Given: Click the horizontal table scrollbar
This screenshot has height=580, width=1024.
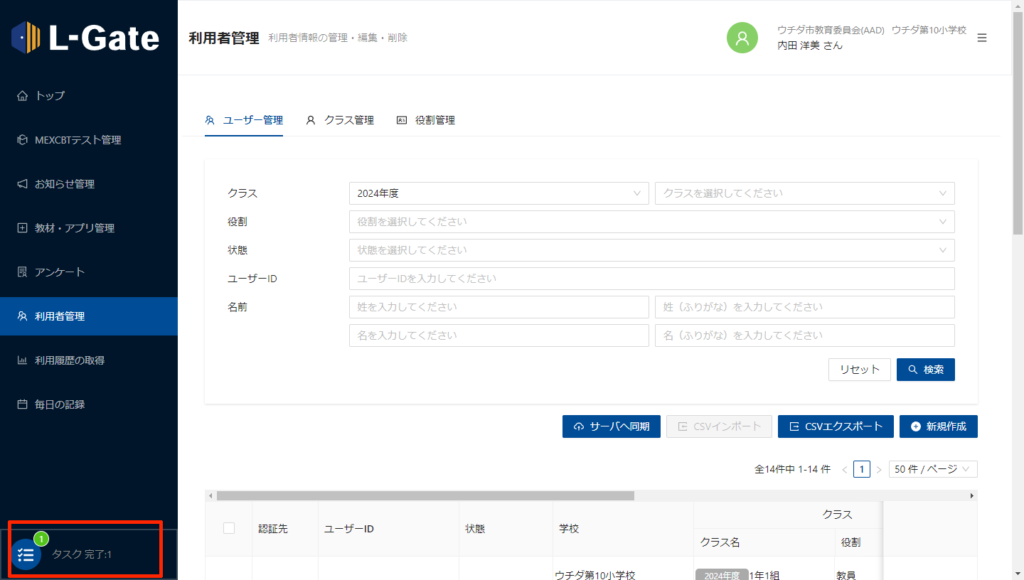Looking at the screenshot, I should point(425,495).
